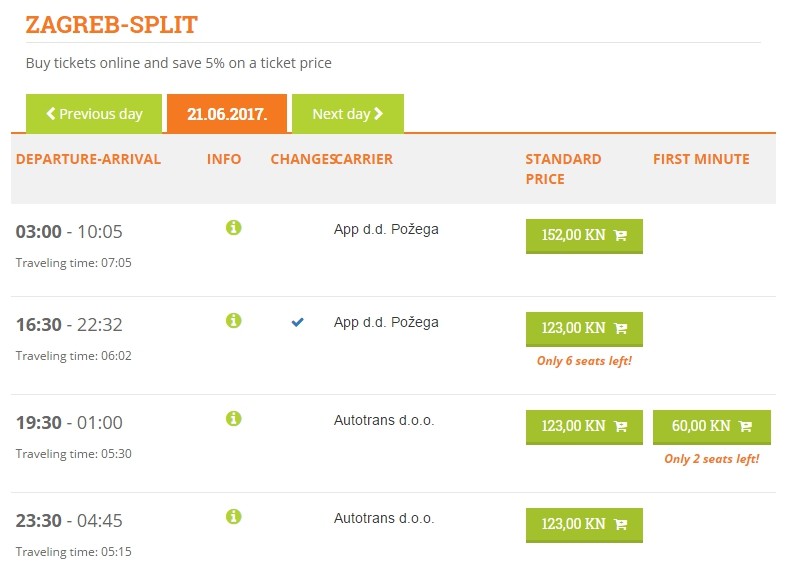Click the 03:00 - 10:05 departure time
This screenshot has height=583, width=785.
pos(69,232)
